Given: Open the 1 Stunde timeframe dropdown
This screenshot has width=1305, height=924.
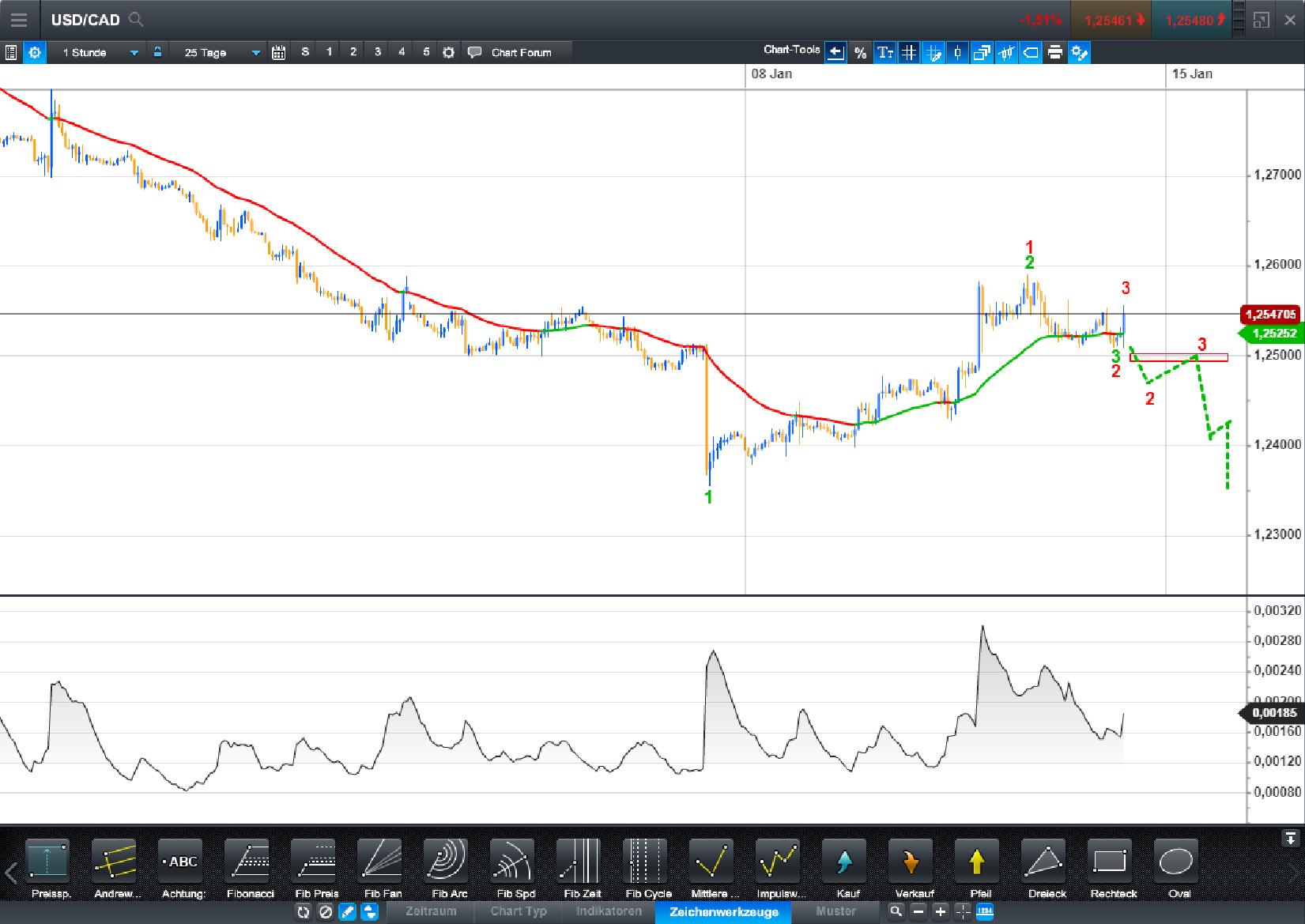Looking at the screenshot, I should pyautogui.click(x=133, y=52).
